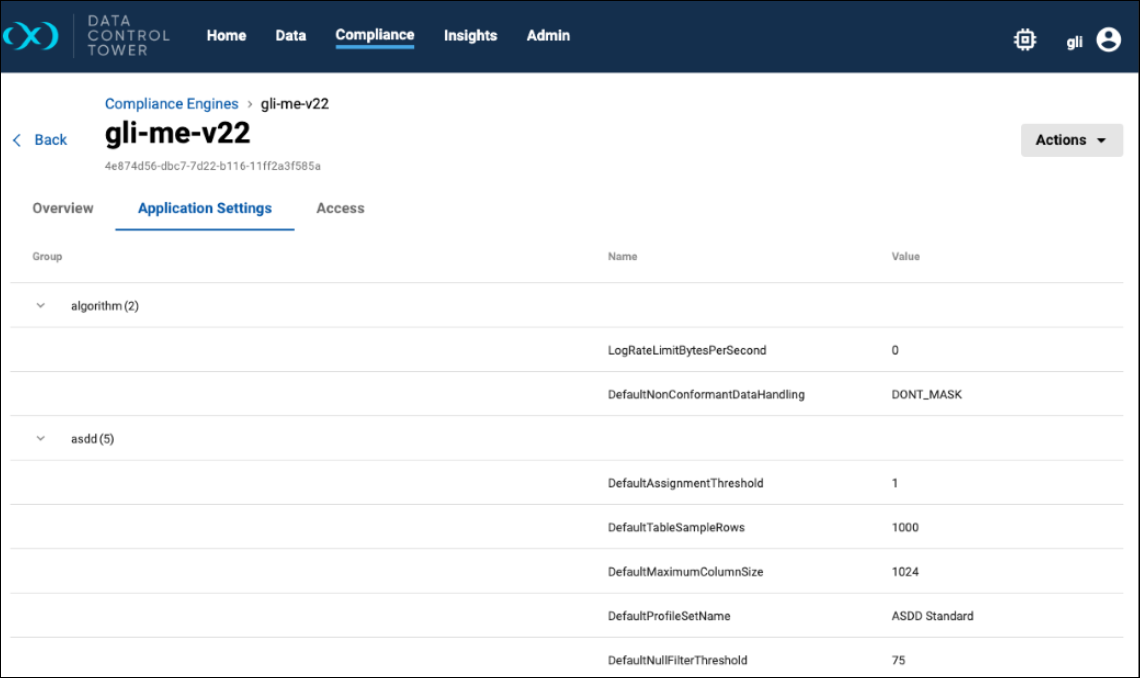Open the Actions dropdown menu
The image size is (1140, 678).
click(1071, 140)
